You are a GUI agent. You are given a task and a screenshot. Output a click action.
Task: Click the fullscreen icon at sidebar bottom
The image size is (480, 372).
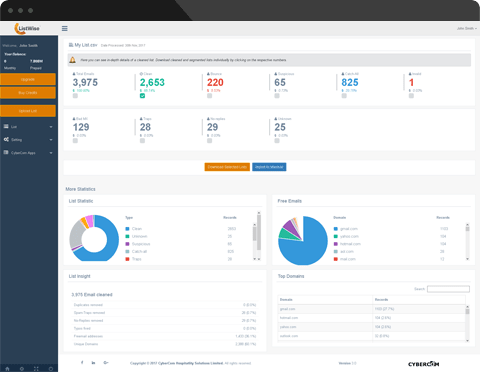pyautogui.click(x=36, y=369)
